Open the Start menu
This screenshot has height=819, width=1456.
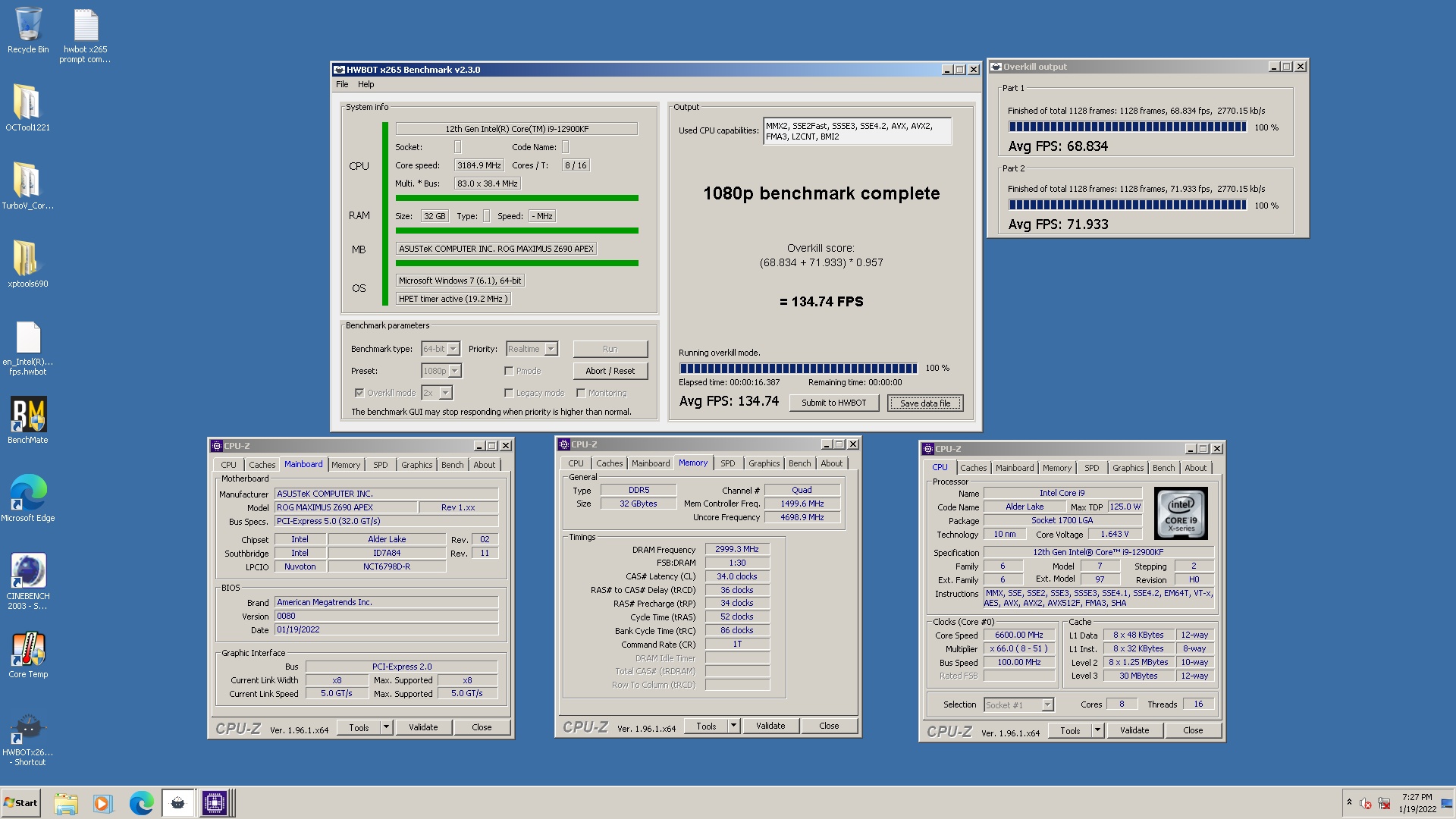pos(20,803)
